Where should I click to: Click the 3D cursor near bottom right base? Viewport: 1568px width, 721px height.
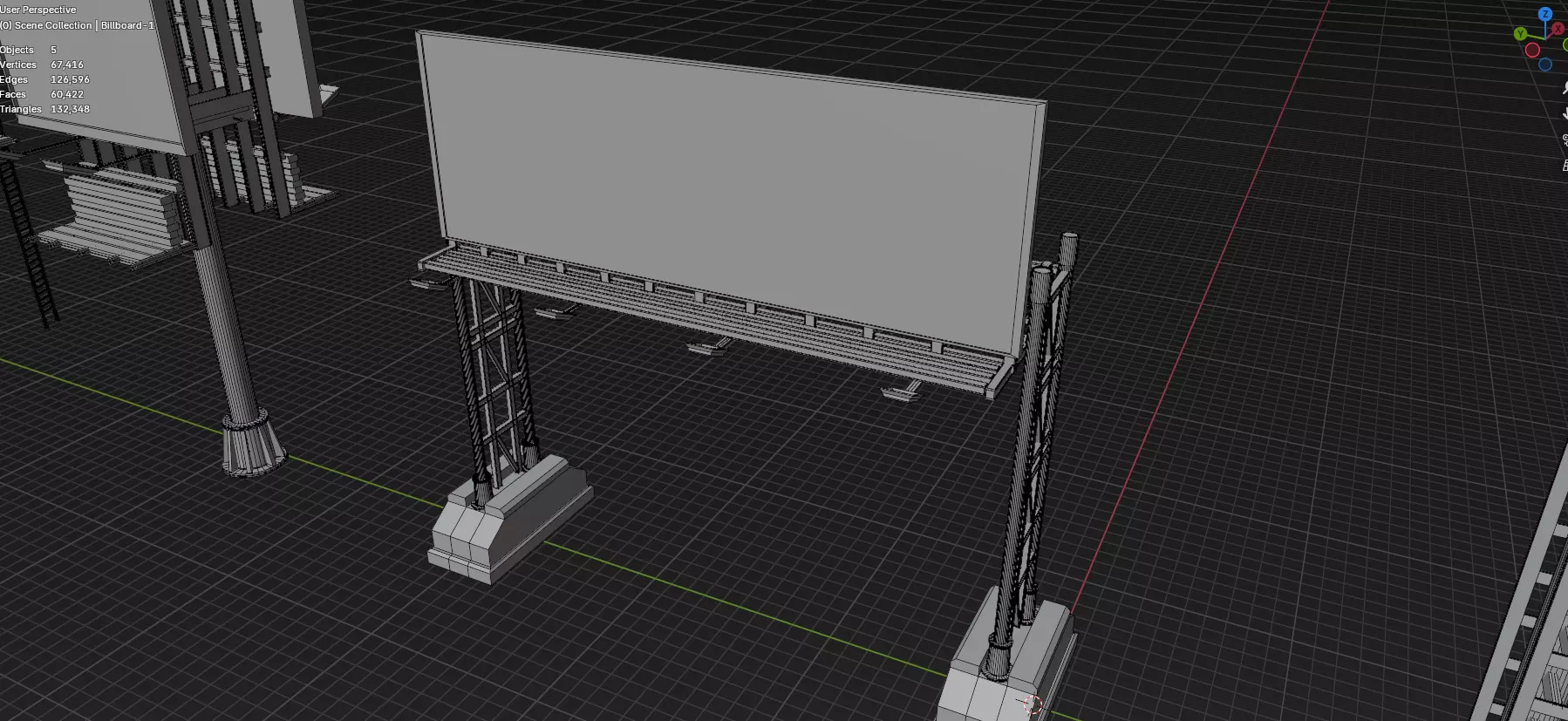(x=1033, y=704)
